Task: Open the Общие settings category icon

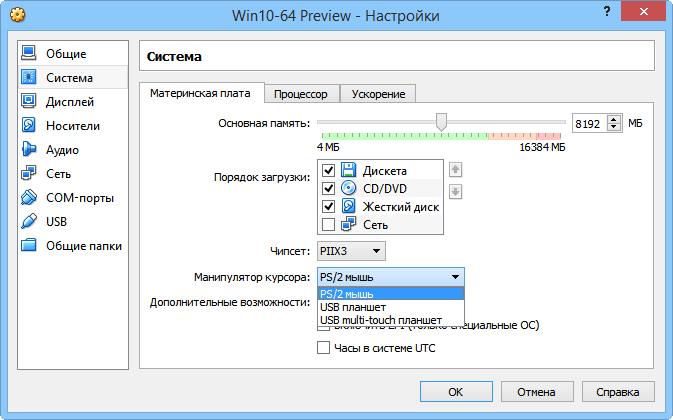Action: [29, 53]
